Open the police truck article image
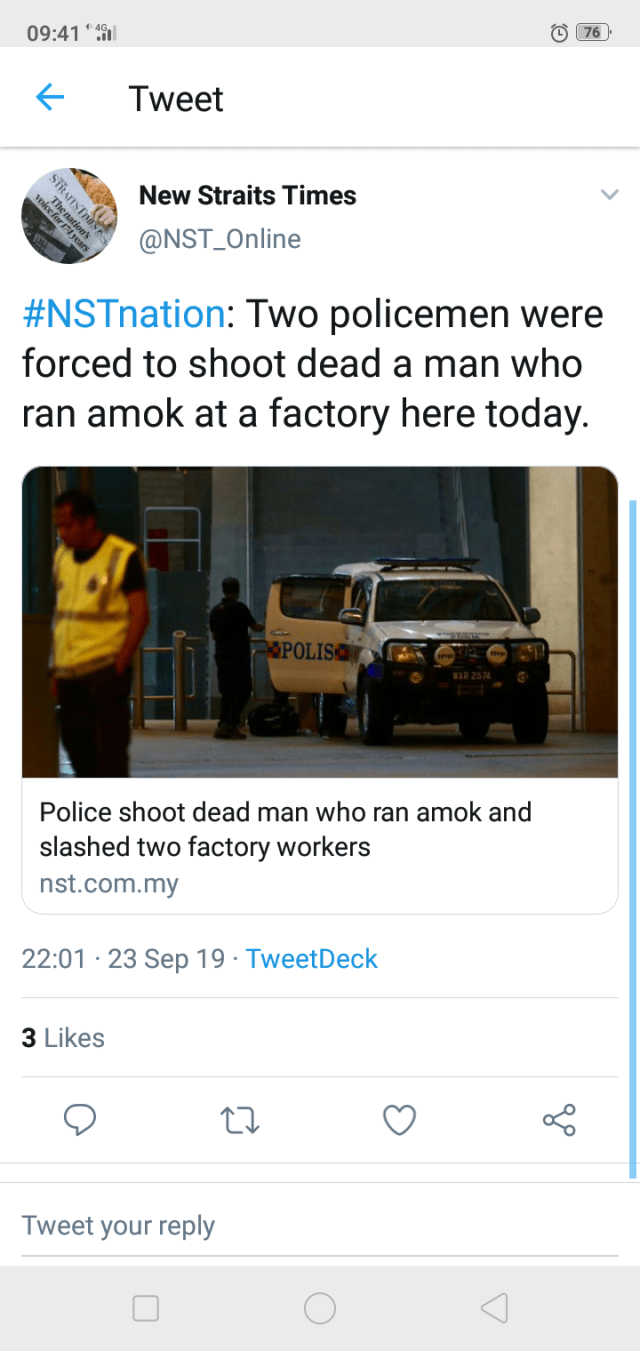The width and height of the screenshot is (640, 1351). point(320,622)
